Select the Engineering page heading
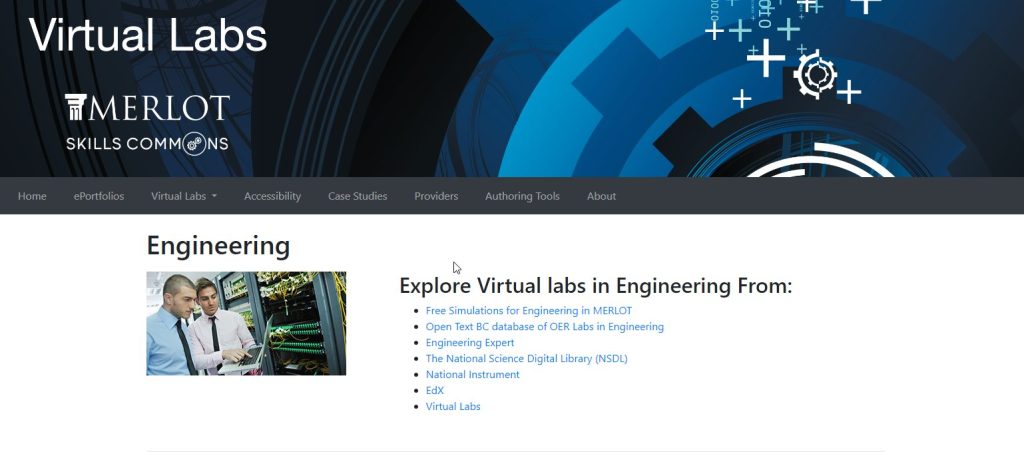This screenshot has width=1024, height=452. click(x=218, y=246)
